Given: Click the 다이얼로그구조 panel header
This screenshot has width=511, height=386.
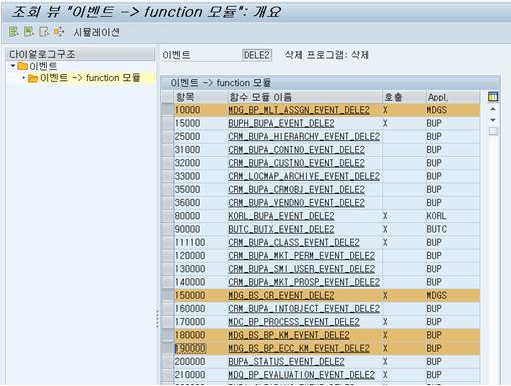Looking at the screenshot, I should [x=80, y=54].
